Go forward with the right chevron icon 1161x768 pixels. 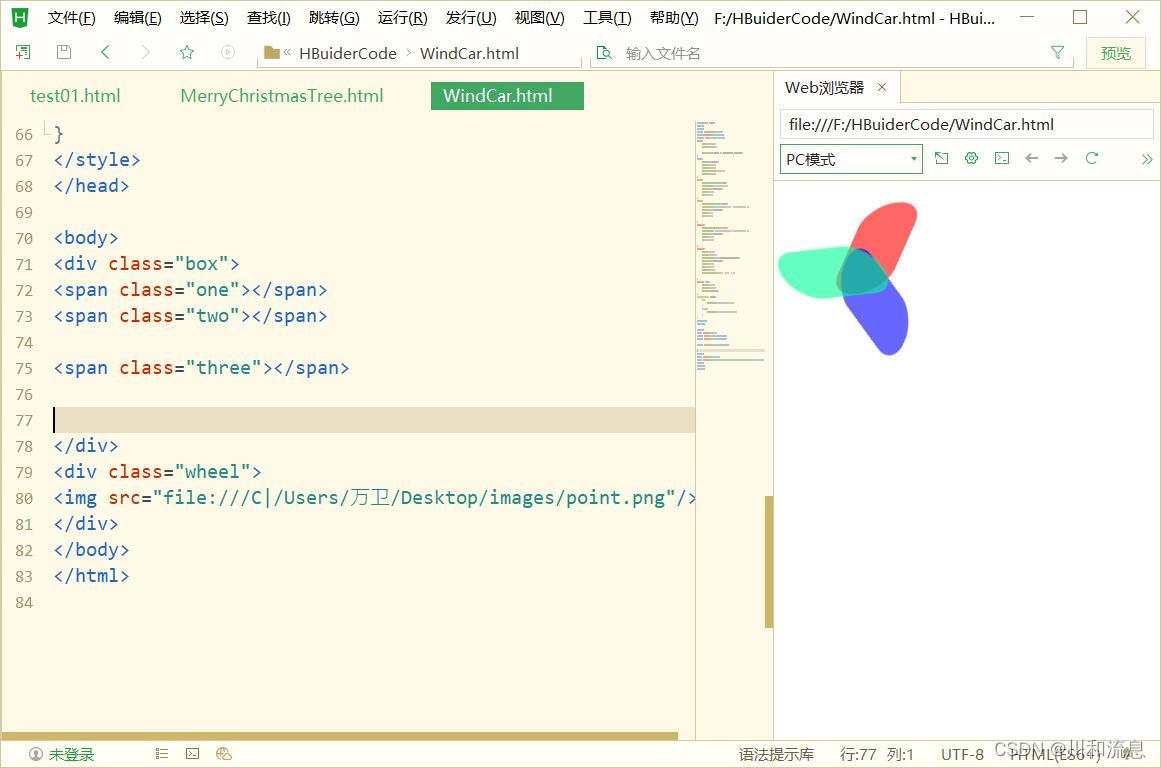coord(145,52)
